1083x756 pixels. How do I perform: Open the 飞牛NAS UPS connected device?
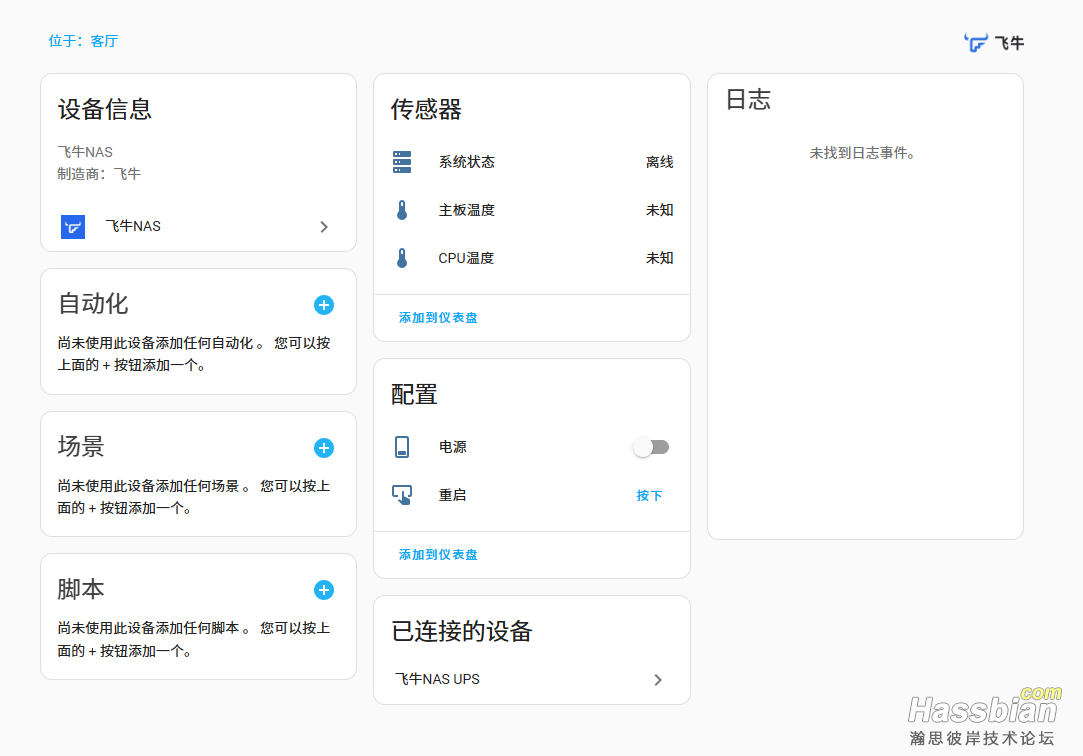(x=437, y=679)
